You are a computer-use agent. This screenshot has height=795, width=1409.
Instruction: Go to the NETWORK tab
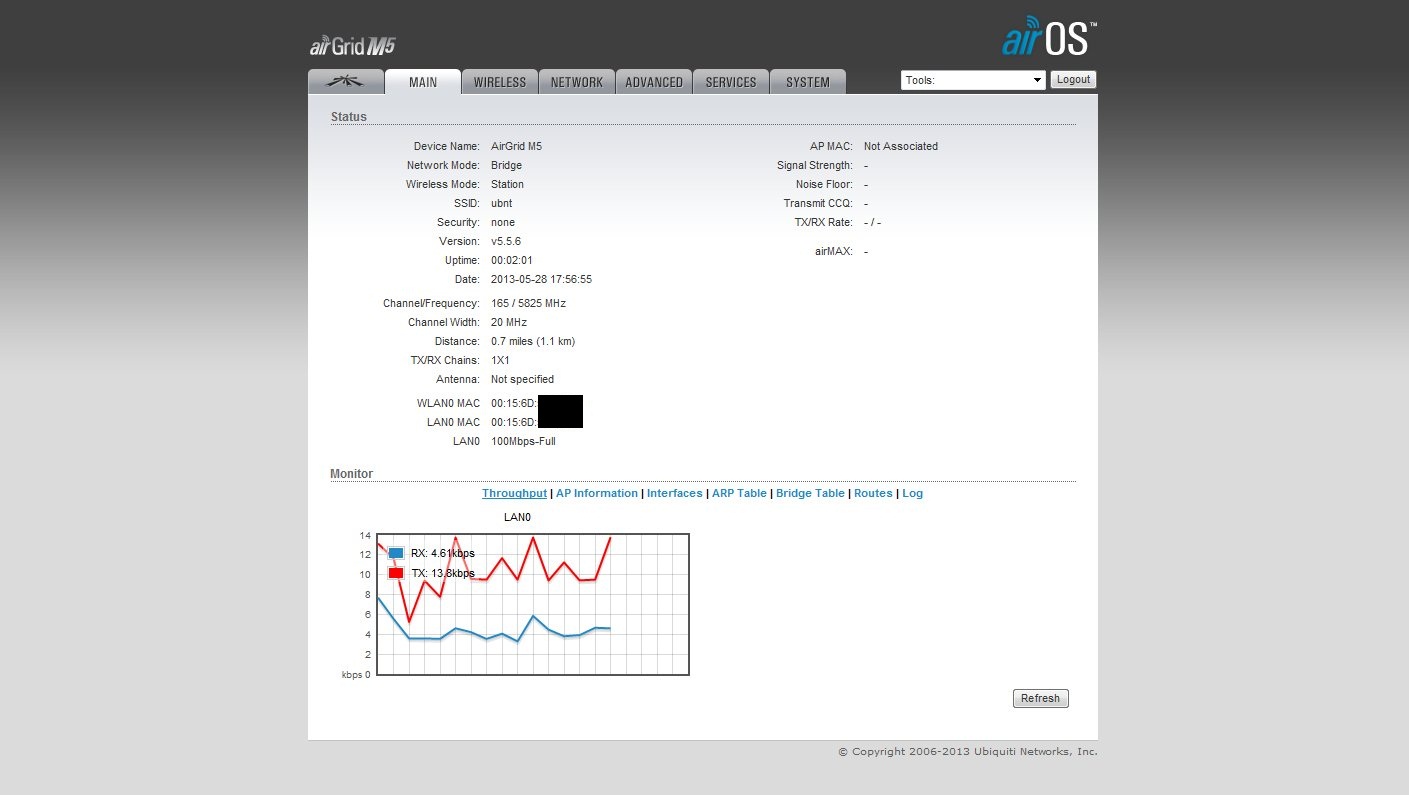tap(577, 82)
